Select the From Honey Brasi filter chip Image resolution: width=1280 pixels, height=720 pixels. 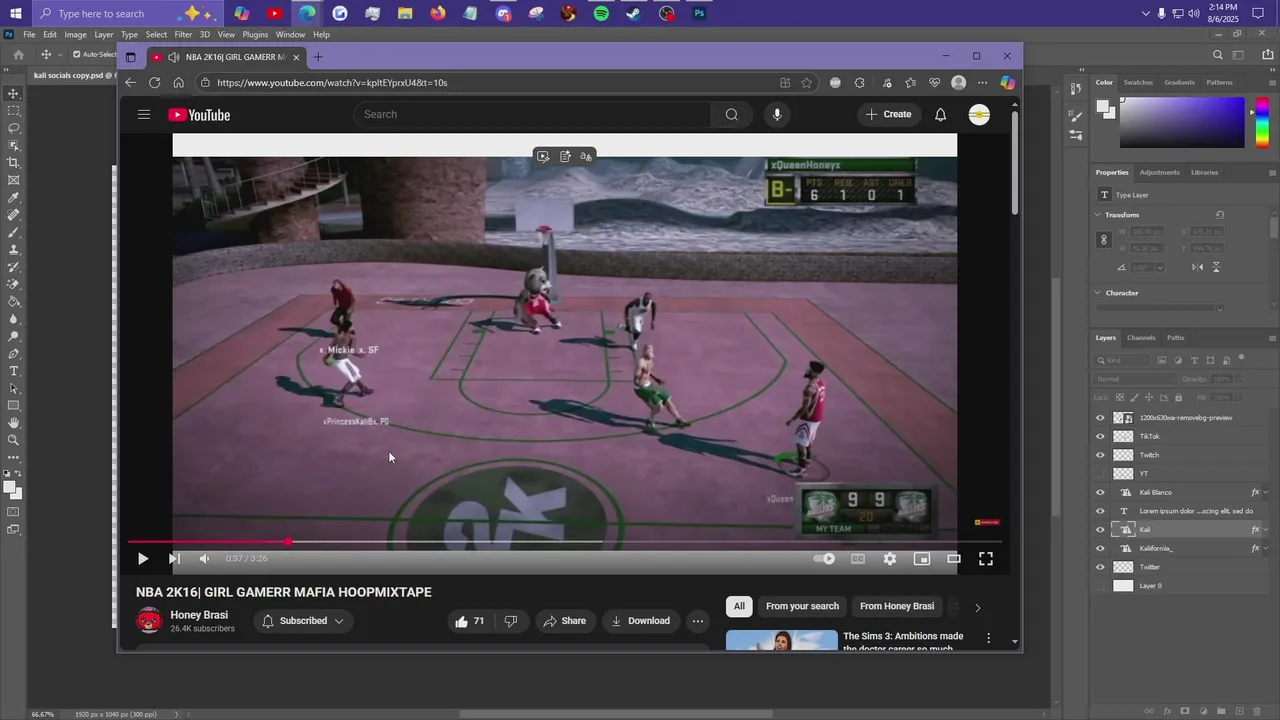(x=897, y=606)
